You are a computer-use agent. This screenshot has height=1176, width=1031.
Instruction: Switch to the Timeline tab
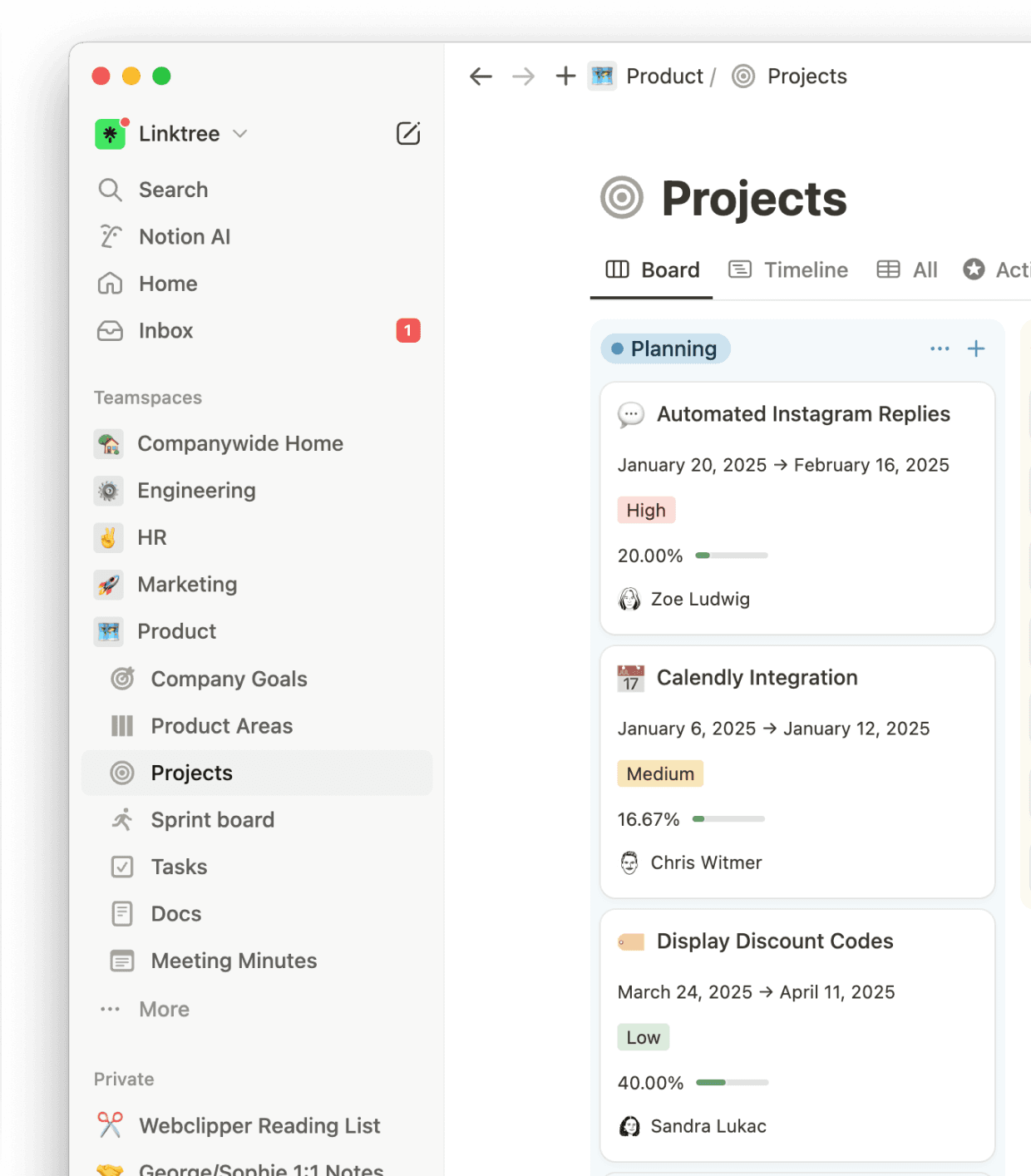click(805, 269)
